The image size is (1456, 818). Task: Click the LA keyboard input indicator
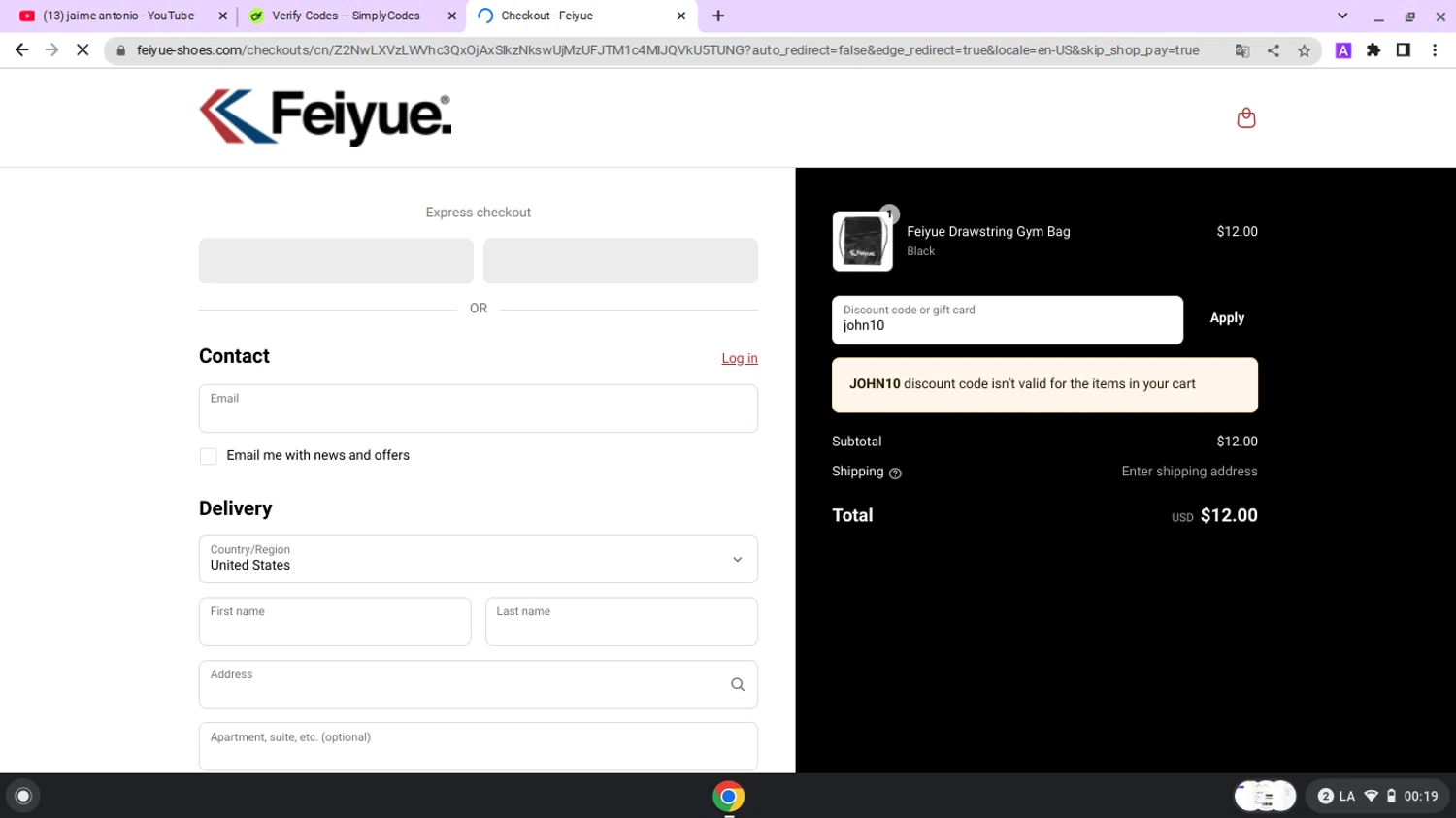[1347, 797]
